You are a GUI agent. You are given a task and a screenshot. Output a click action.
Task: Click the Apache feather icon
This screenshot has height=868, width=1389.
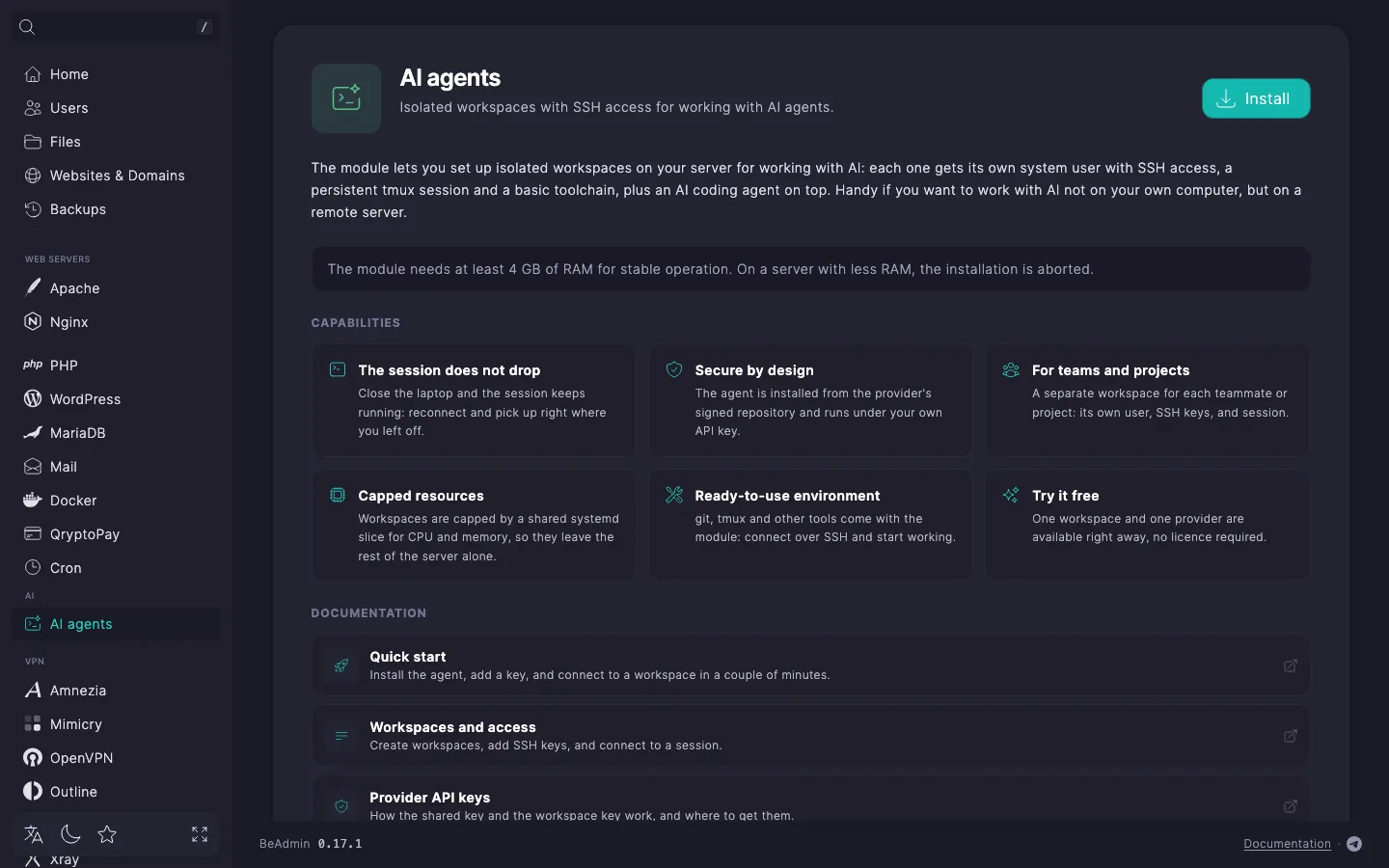pos(33,287)
